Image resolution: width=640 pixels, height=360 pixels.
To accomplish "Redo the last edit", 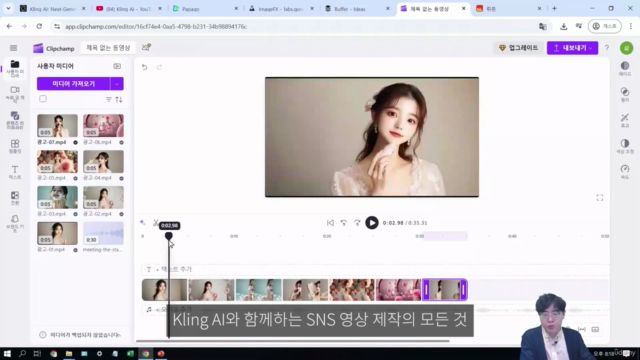I will [159, 67].
